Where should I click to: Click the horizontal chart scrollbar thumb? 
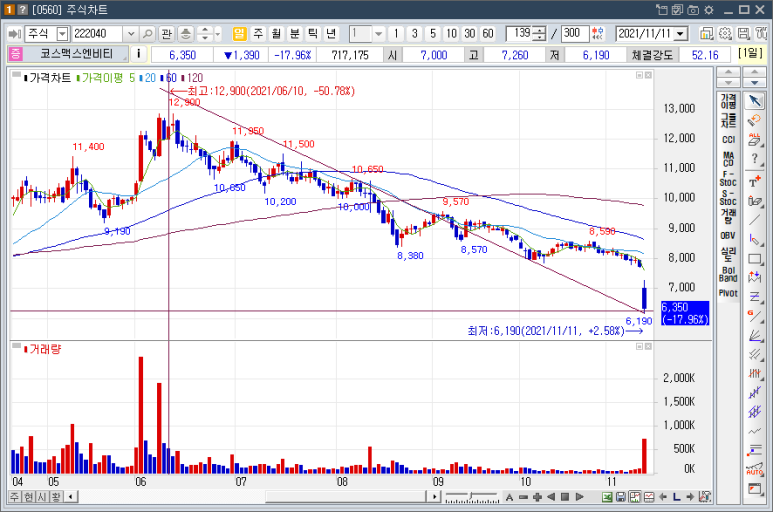coord(346,497)
